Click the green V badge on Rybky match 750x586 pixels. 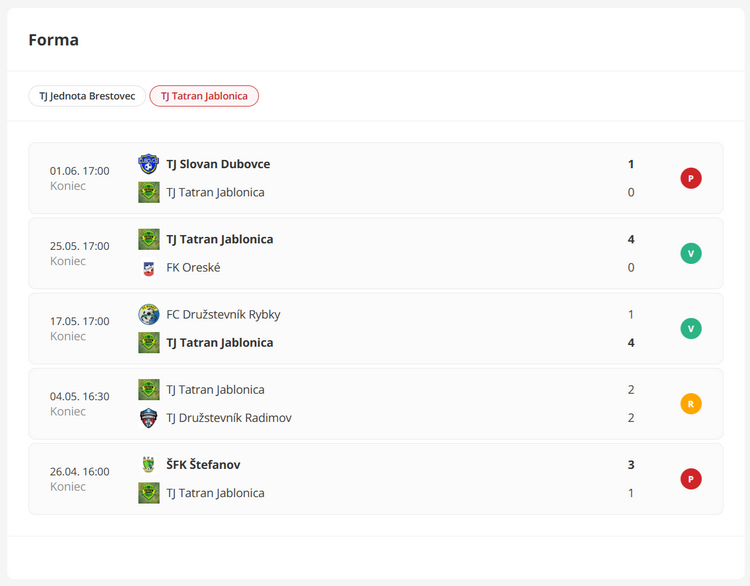(691, 329)
